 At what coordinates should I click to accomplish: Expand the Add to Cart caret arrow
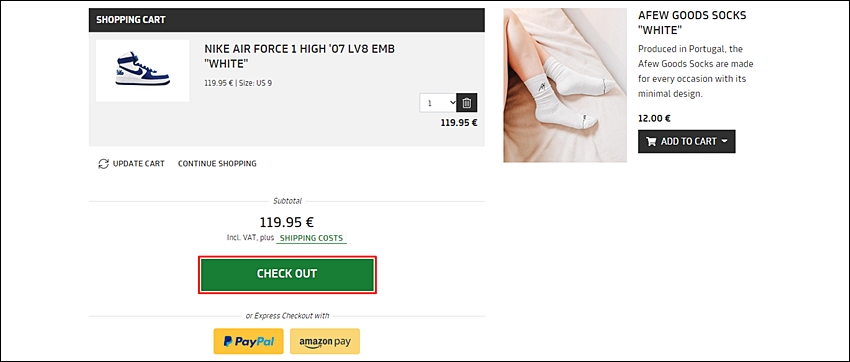(725, 141)
